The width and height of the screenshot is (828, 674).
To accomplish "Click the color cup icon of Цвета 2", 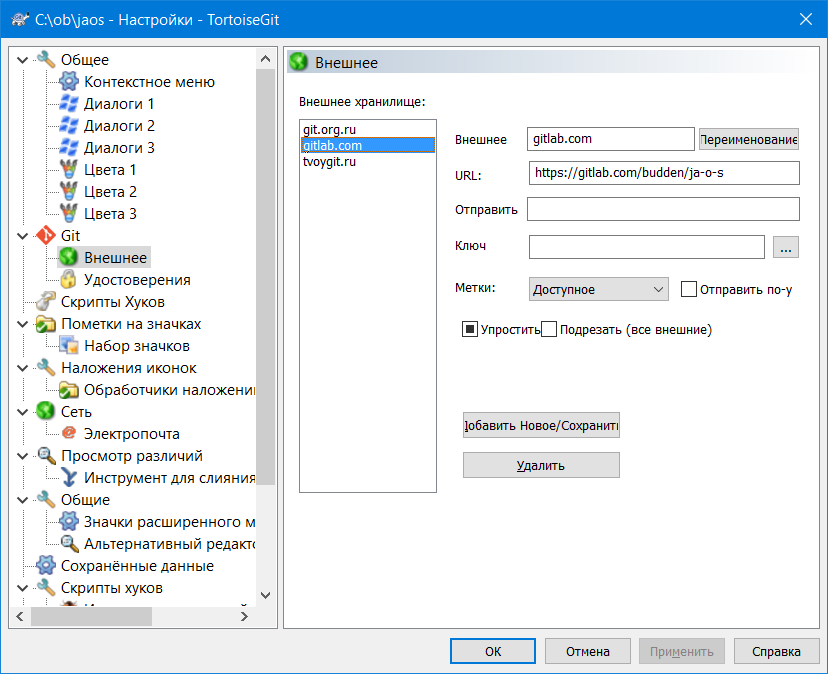I will coord(69,192).
